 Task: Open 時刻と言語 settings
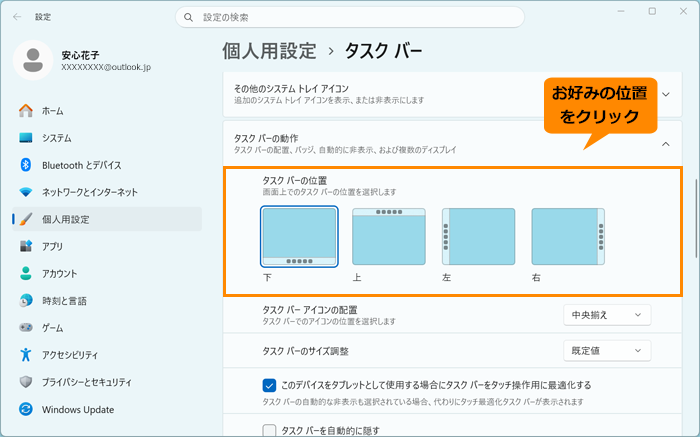107,301
